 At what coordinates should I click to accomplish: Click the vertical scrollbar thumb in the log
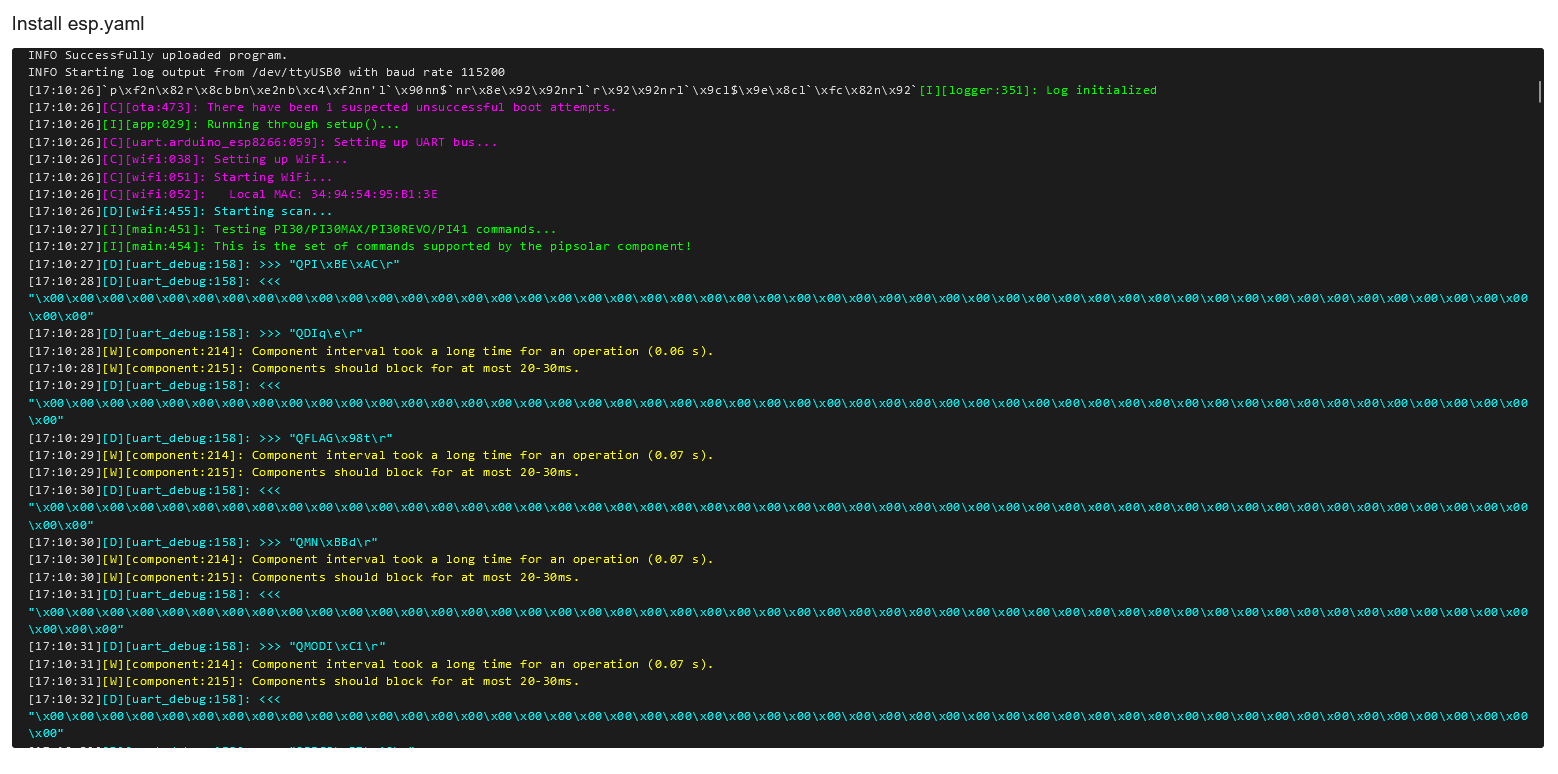[1539, 92]
